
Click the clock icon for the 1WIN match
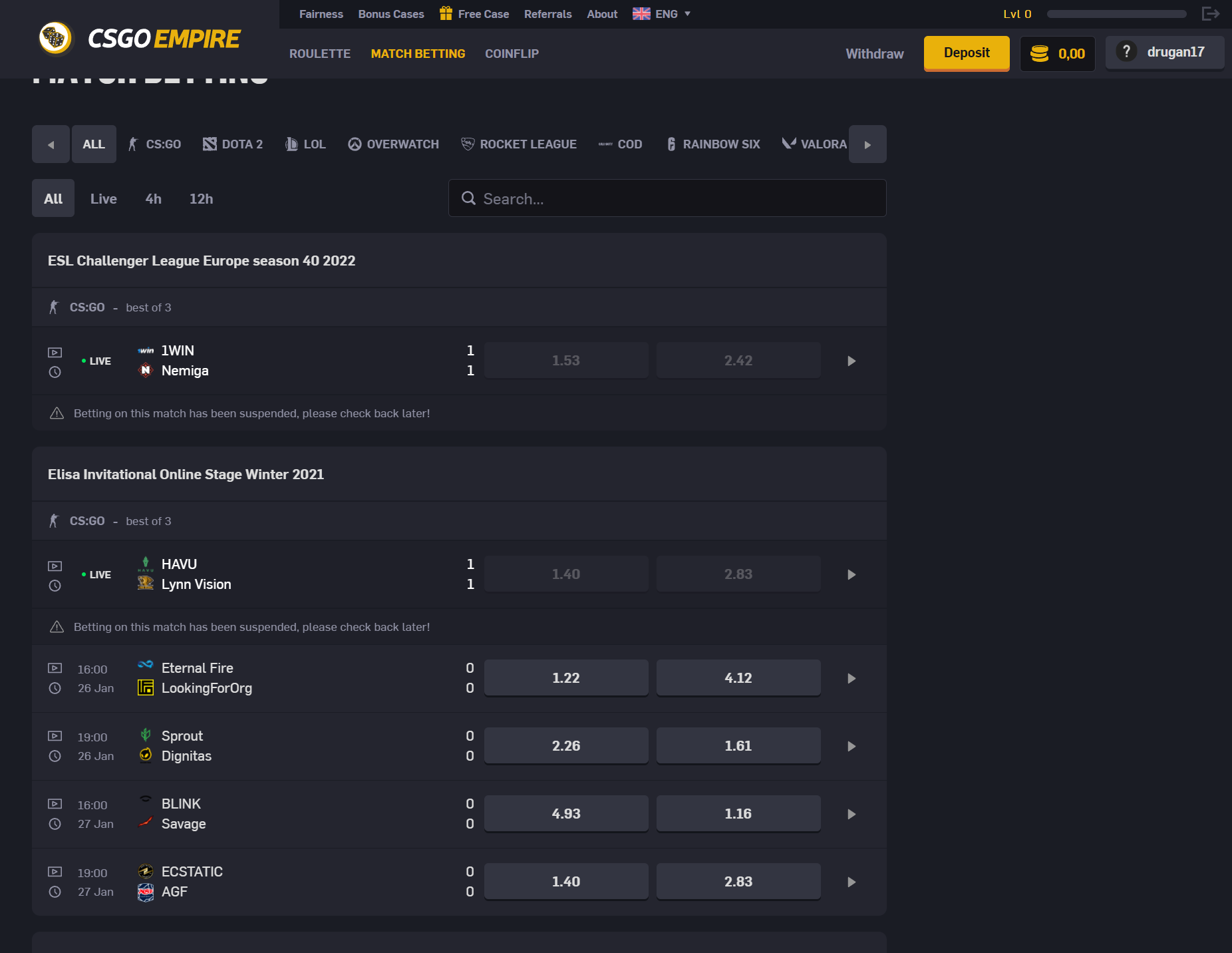point(55,372)
